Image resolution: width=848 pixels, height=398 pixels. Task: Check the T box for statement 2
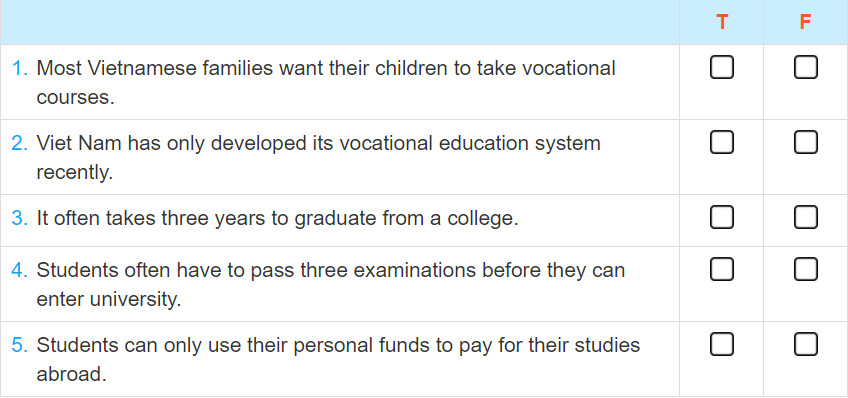721,143
